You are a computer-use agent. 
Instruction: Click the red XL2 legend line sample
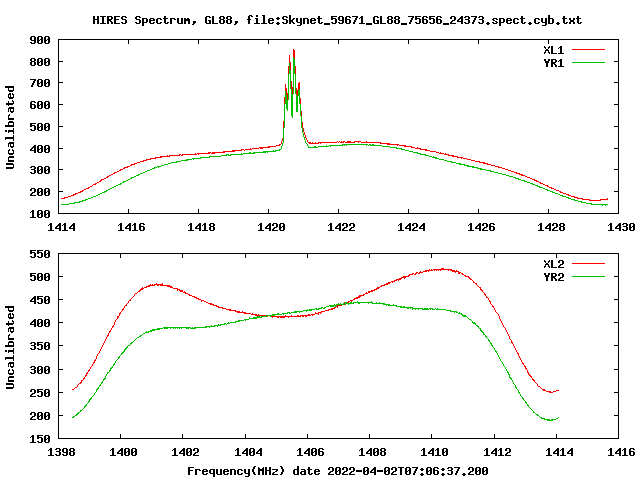pos(589,264)
